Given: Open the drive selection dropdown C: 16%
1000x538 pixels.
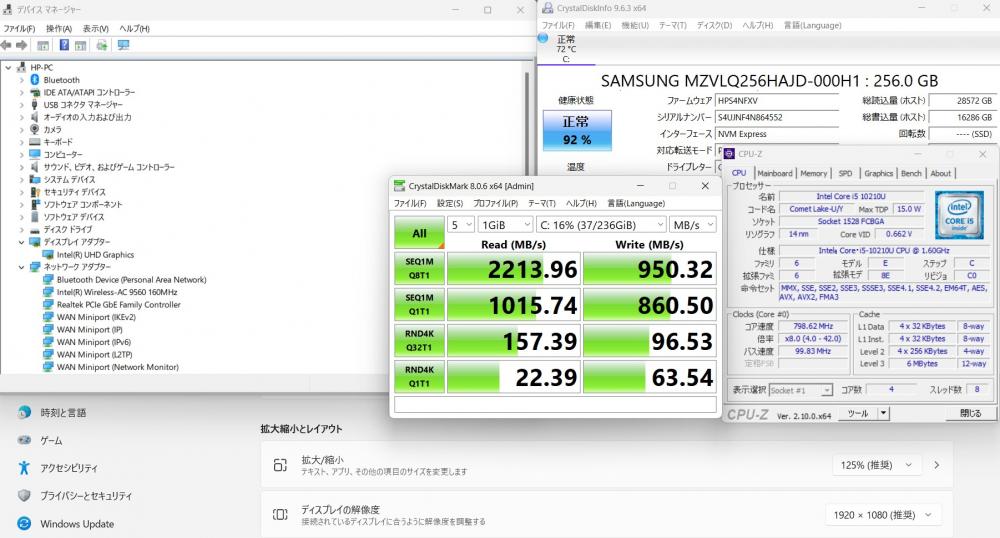Looking at the screenshot, I should tap(601, 225).
